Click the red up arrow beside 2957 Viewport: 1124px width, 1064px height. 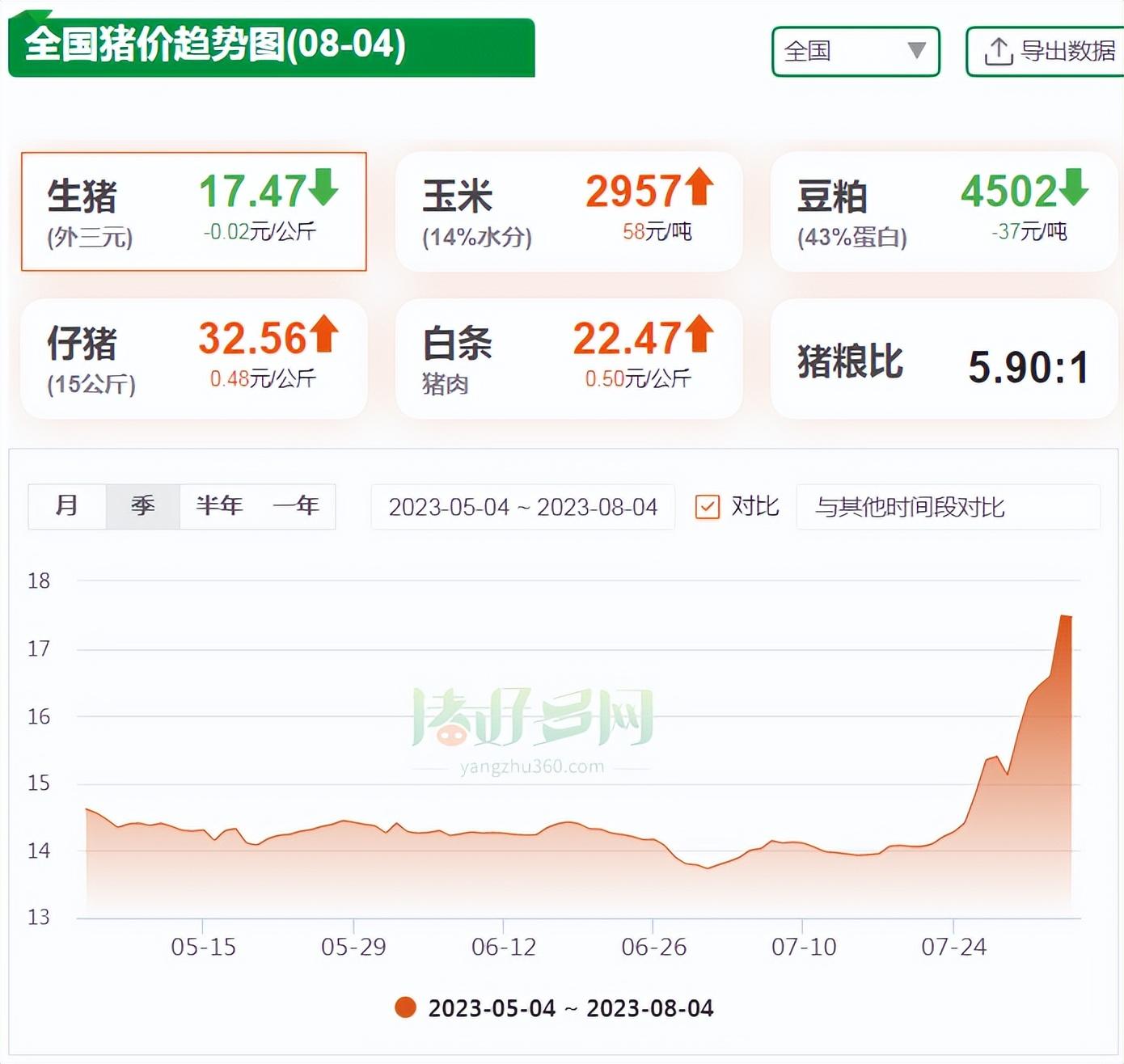699,187
